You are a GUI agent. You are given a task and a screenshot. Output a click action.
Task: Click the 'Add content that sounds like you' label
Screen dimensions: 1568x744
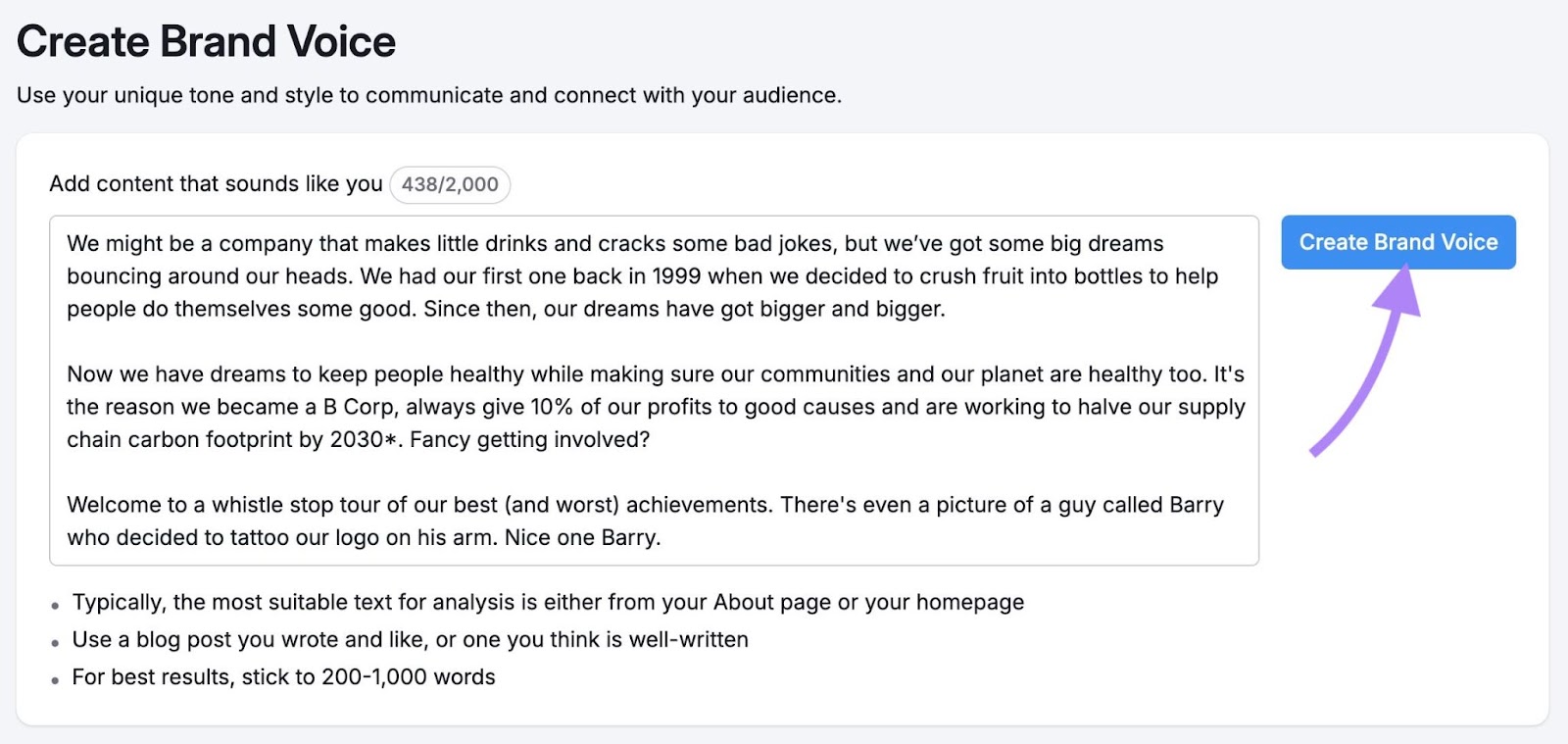click(x=216, y=183)
